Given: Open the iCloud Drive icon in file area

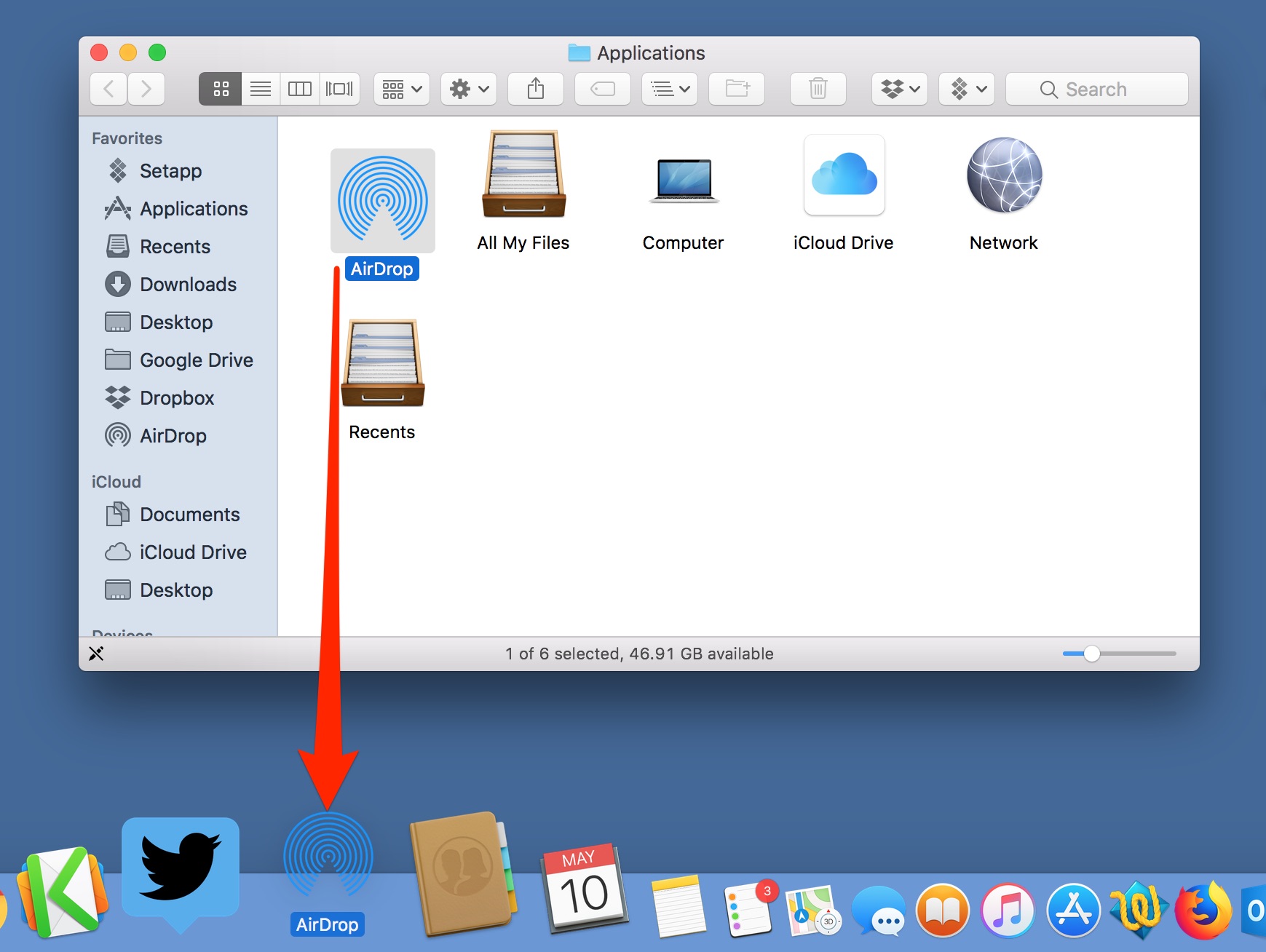Looking at the screenshot, I should point(844,176).
